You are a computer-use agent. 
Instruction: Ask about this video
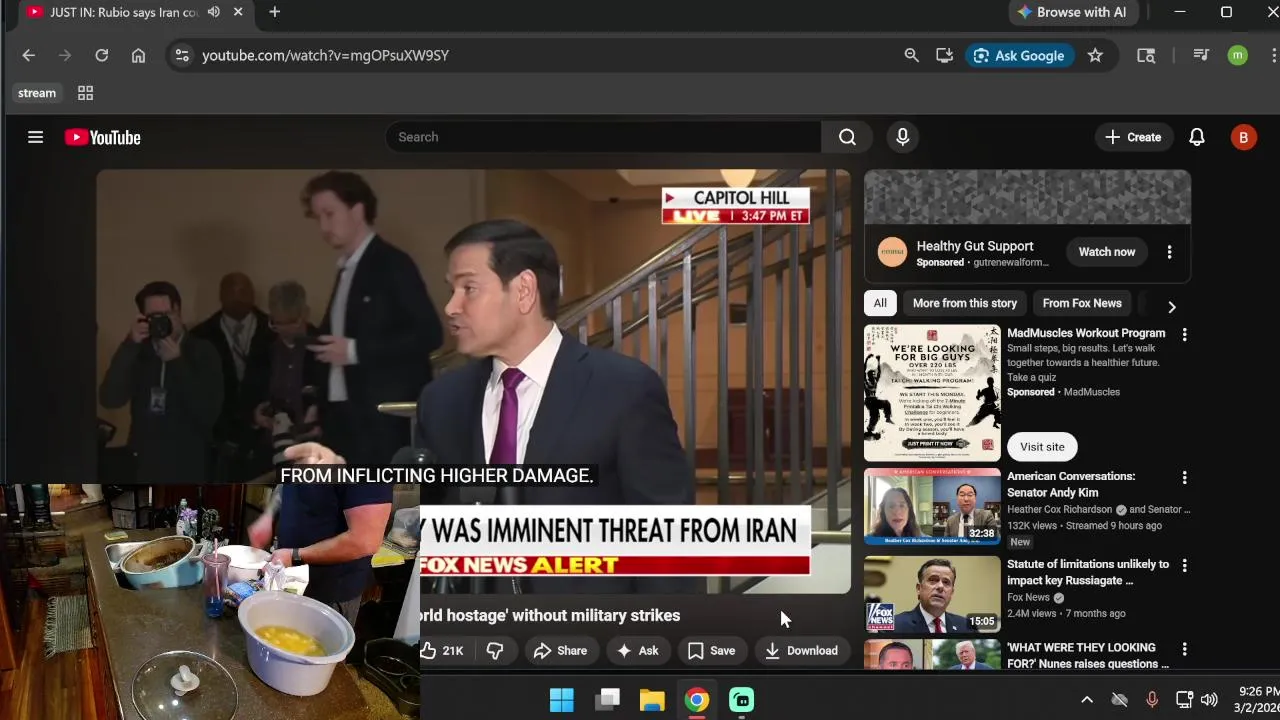[x=637, y=651]
